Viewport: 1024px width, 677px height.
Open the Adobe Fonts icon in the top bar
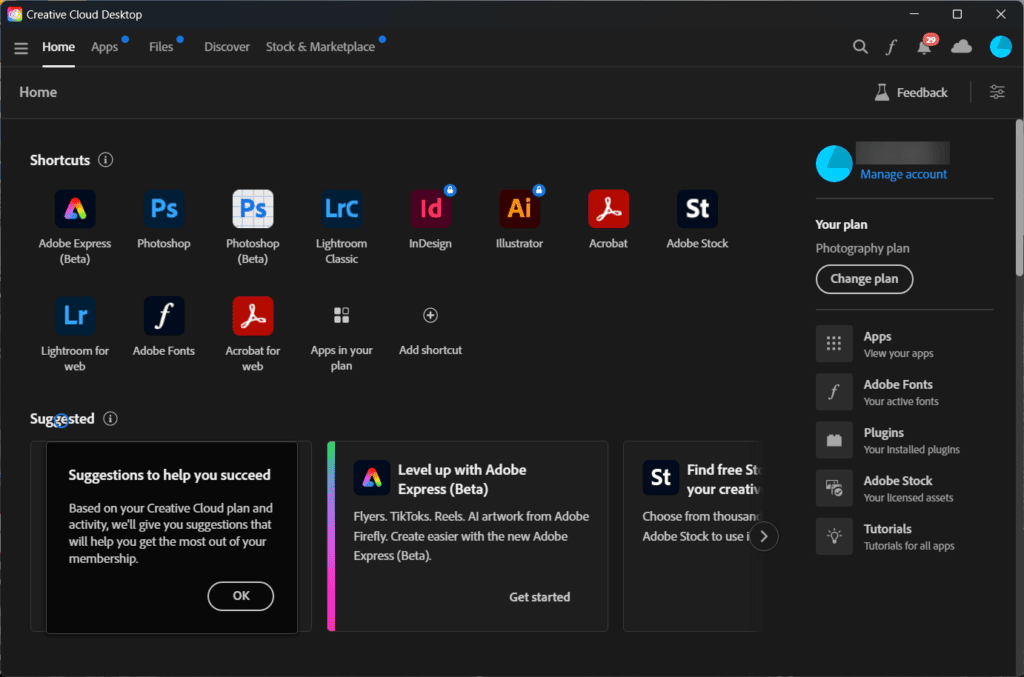892,47
